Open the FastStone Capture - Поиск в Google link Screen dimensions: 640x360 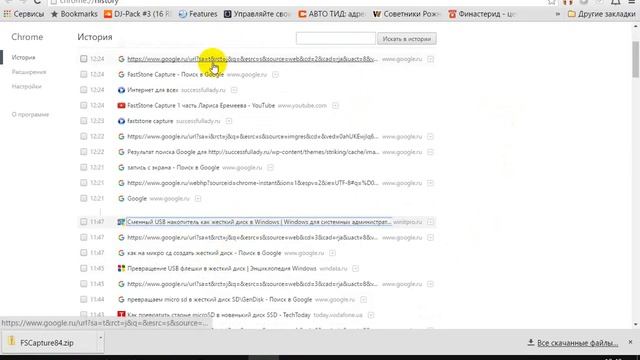176,74
